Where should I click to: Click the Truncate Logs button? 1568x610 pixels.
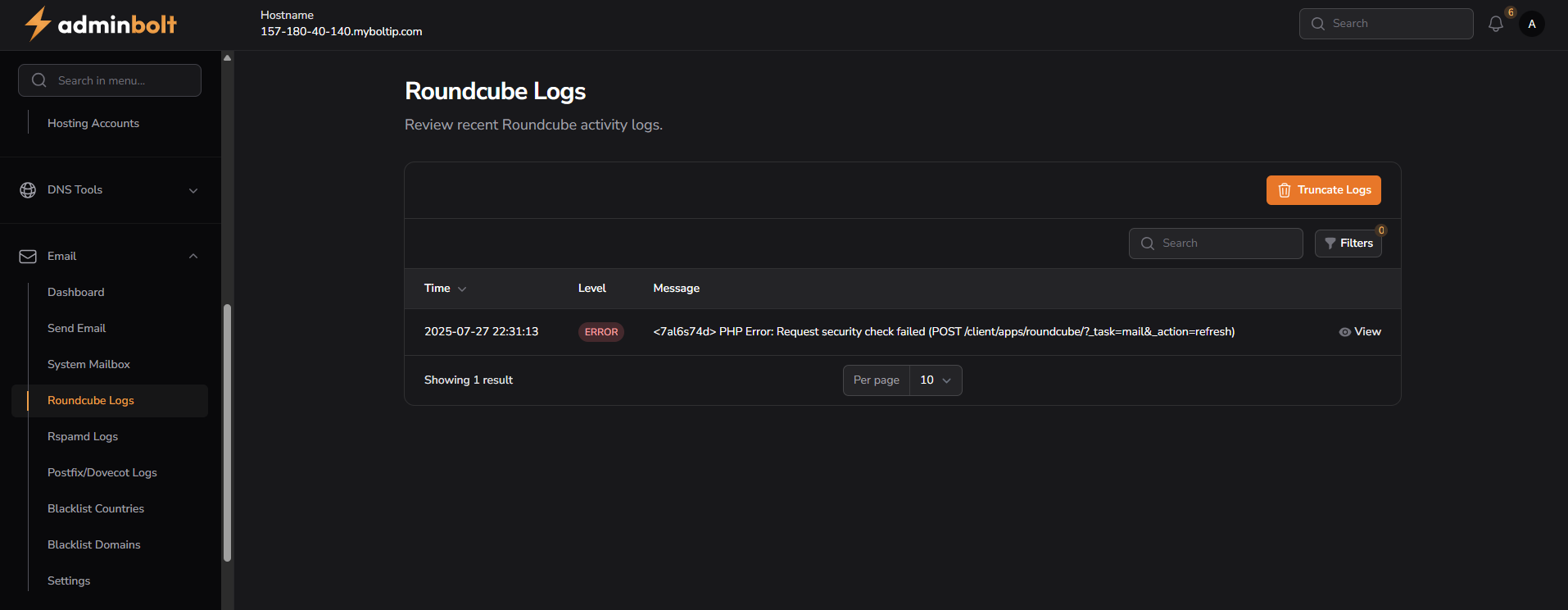tap(1324, 190)
